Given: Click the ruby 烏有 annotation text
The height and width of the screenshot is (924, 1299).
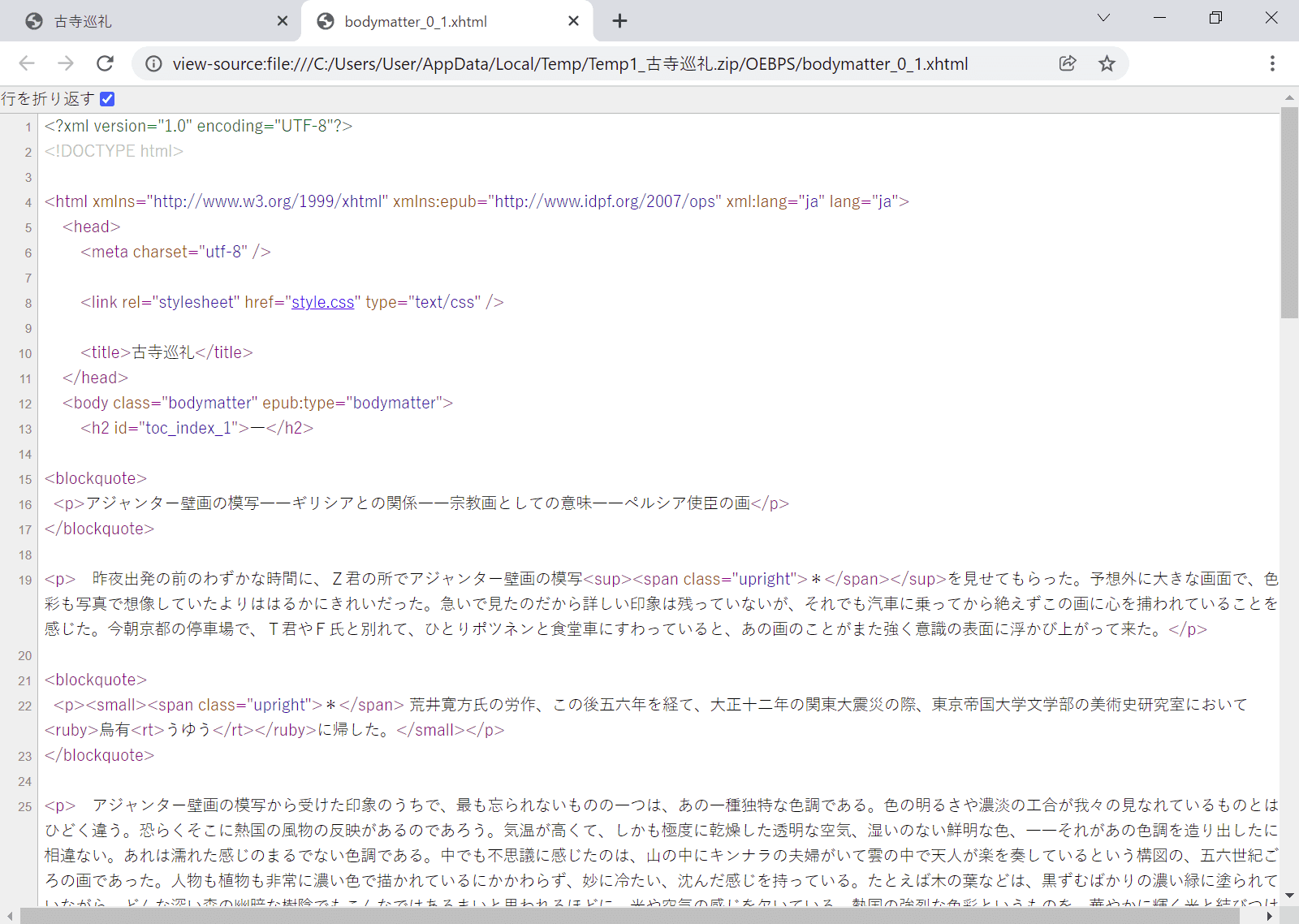Looking at the screenshot, I should (x=114, y=730).
